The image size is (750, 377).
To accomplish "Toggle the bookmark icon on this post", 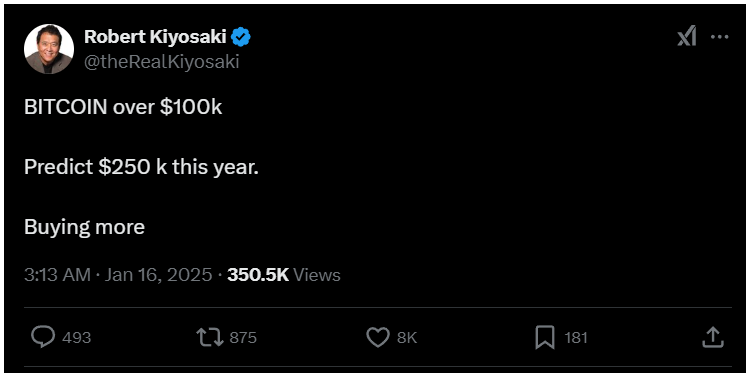I will [545, 337].
